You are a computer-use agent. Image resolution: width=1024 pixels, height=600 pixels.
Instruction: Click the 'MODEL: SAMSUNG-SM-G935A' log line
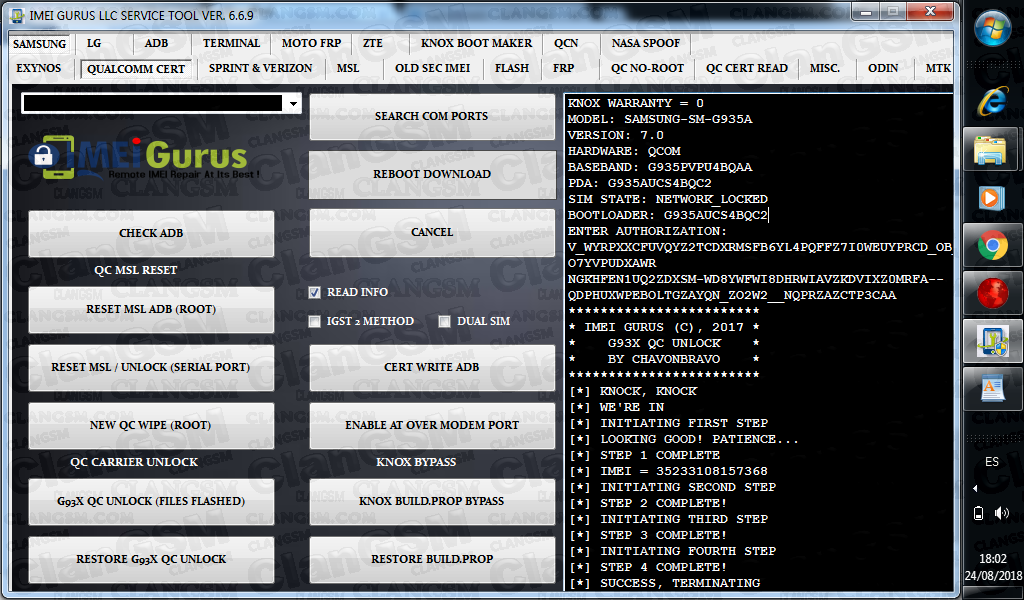[x=660, y=119]
